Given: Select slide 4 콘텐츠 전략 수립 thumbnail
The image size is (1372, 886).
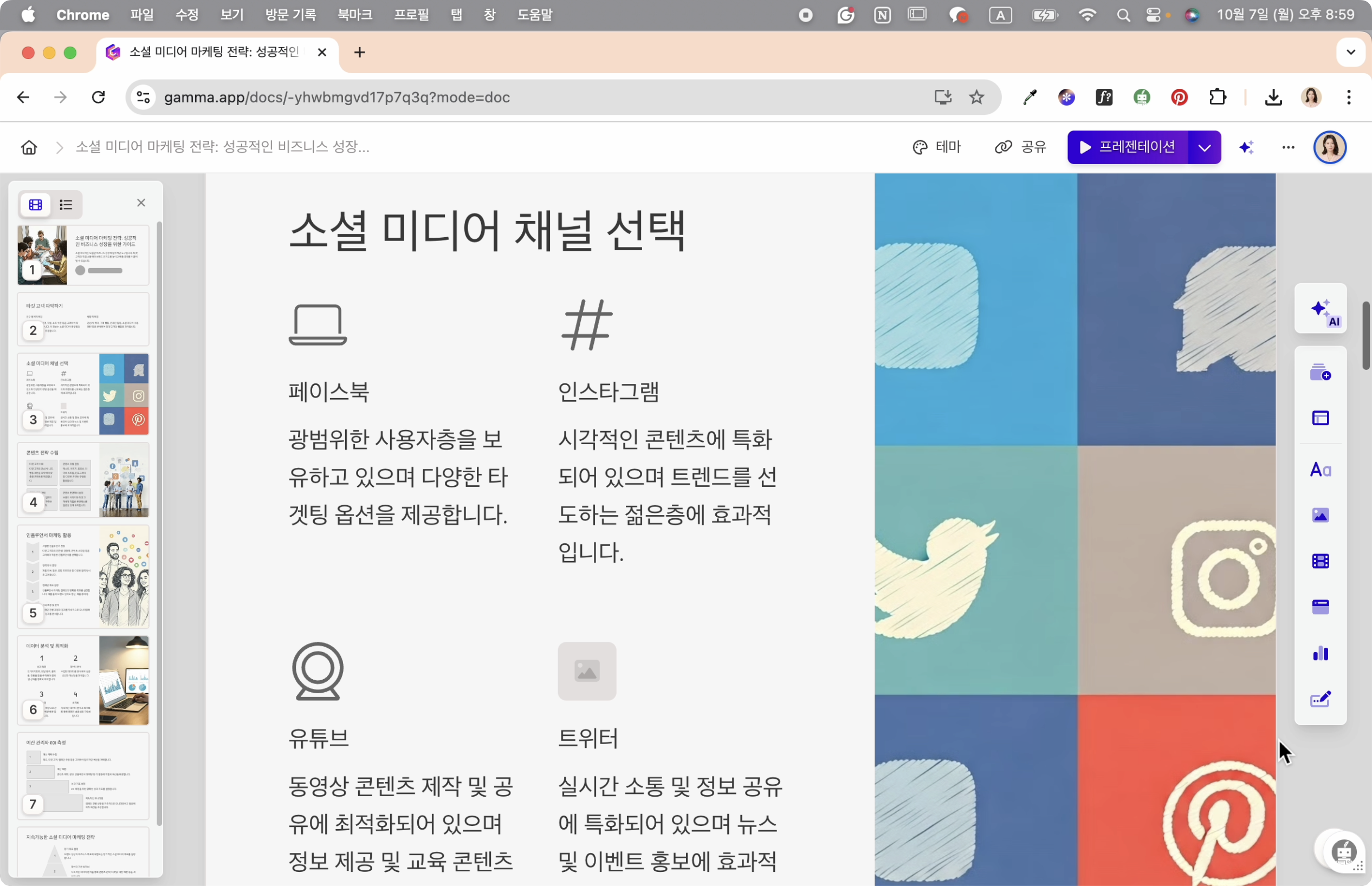Looking at the screenshot, I should click(x=83, y=480).
